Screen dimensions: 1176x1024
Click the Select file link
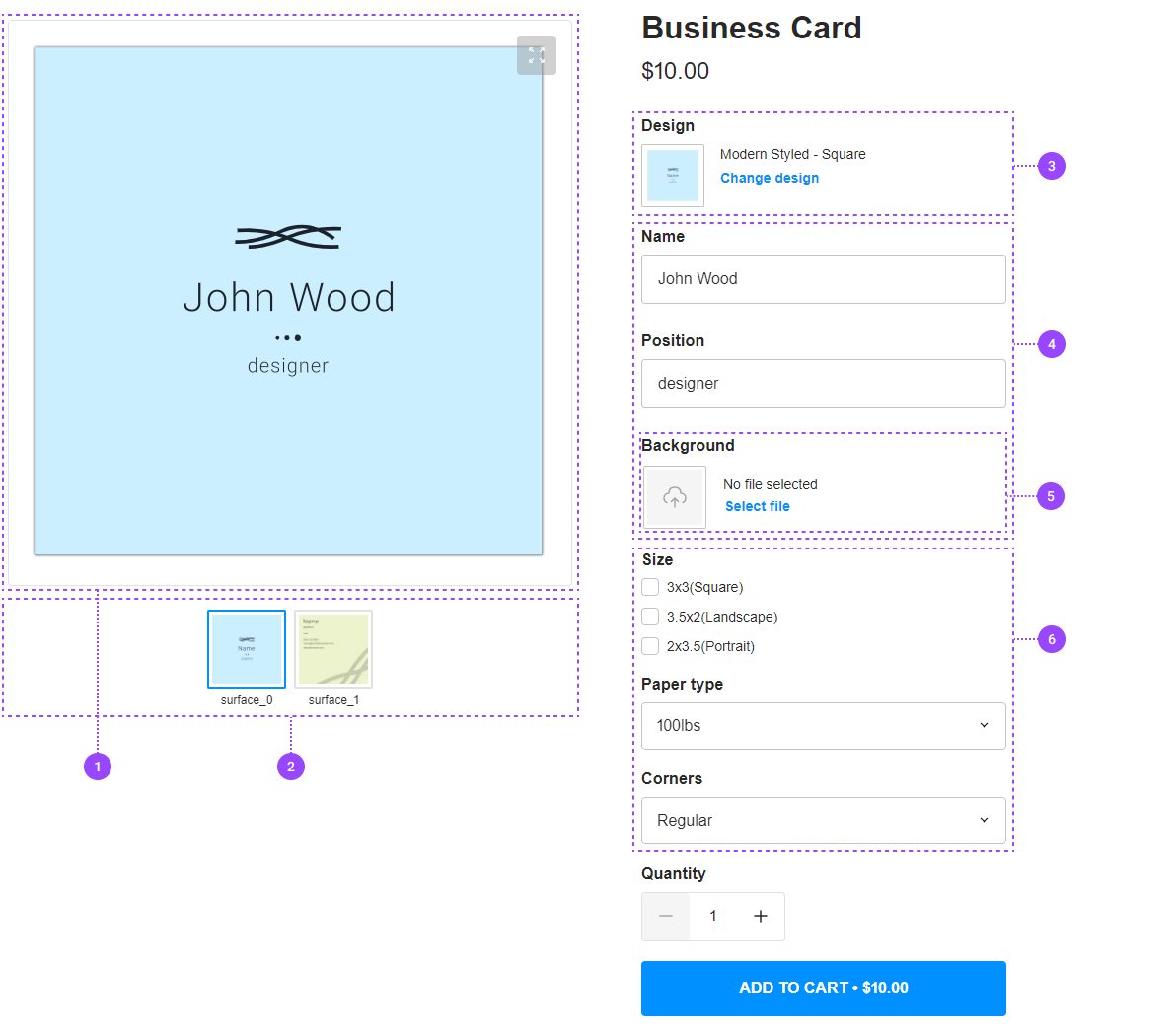(758, 506)
